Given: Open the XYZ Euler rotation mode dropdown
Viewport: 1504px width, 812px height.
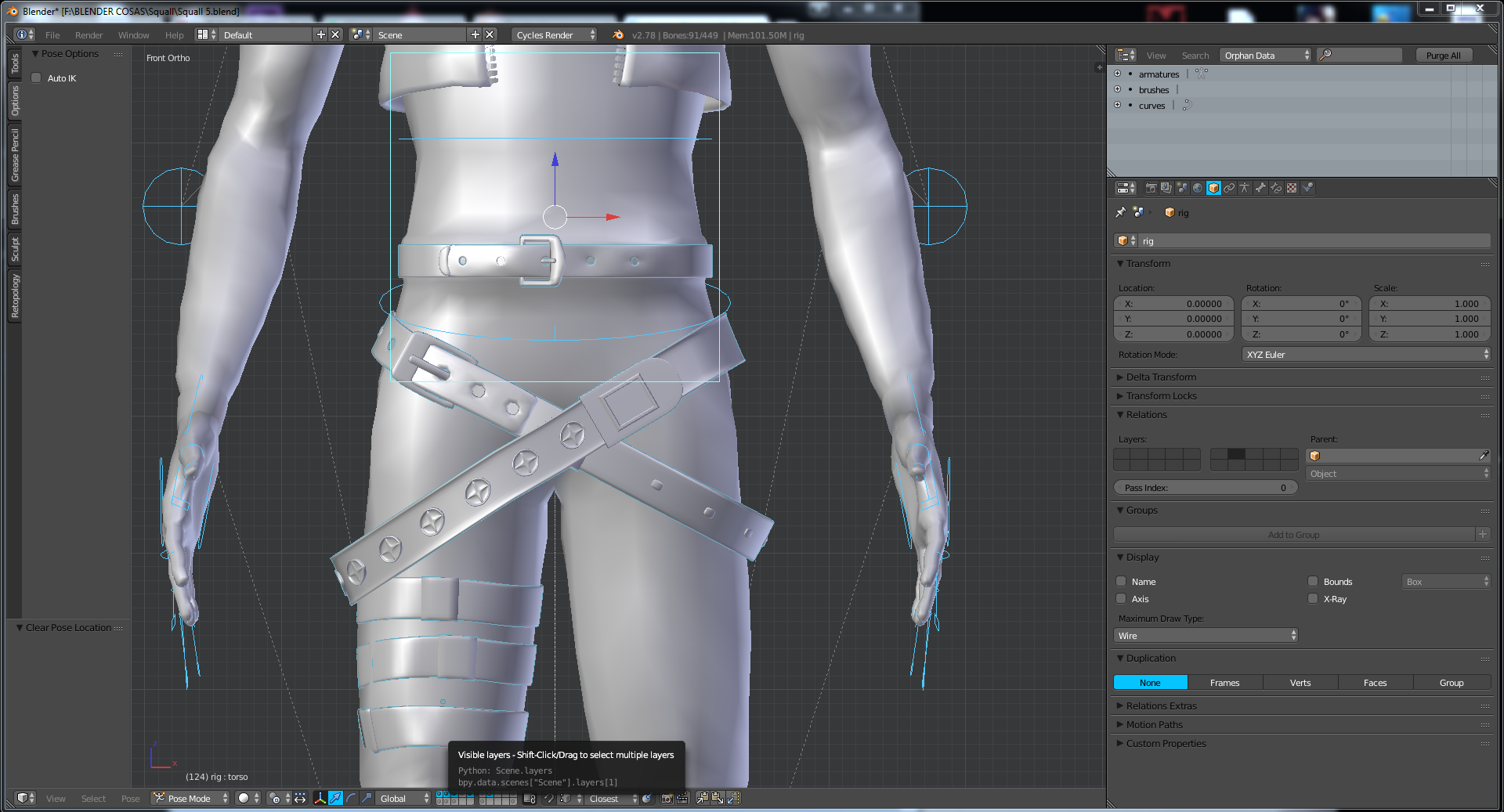Looking at the screenshot, I should [1366, 354].
